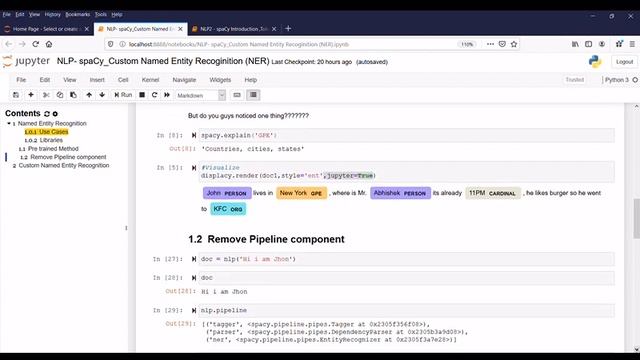The width and height of the screenshot is (640, 360).
Task: Toggle the table of contents toolbar icon
Action: 253,95
